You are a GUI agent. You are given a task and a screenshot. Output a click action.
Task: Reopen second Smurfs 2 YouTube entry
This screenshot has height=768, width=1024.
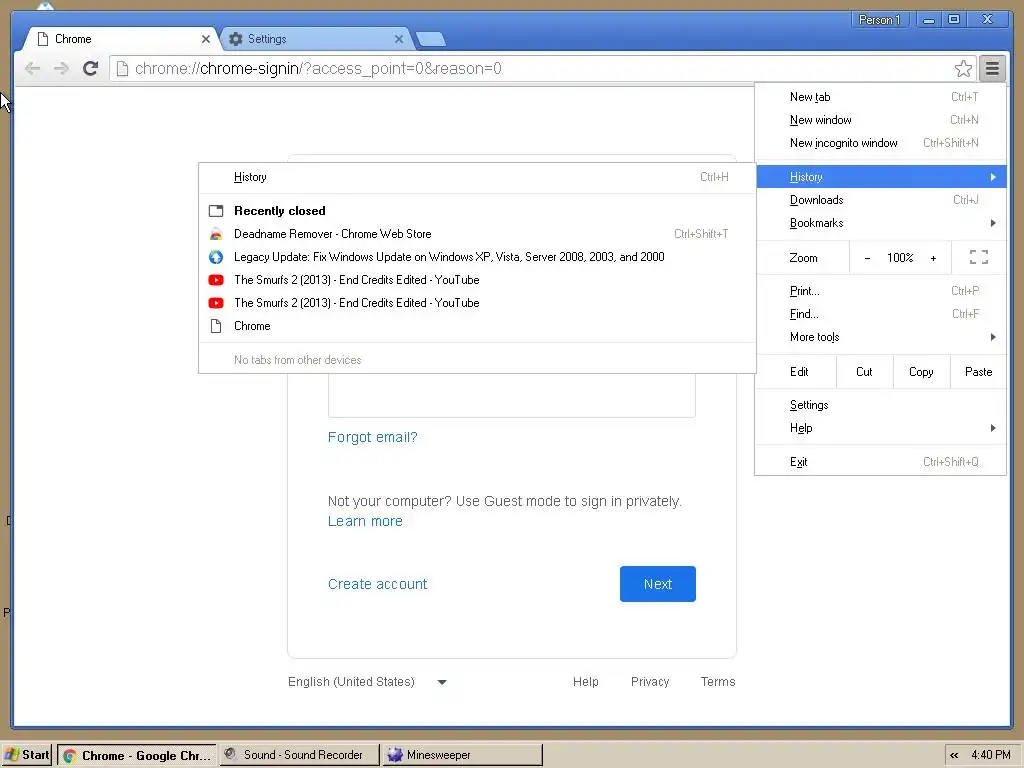(x=477, y=303)
